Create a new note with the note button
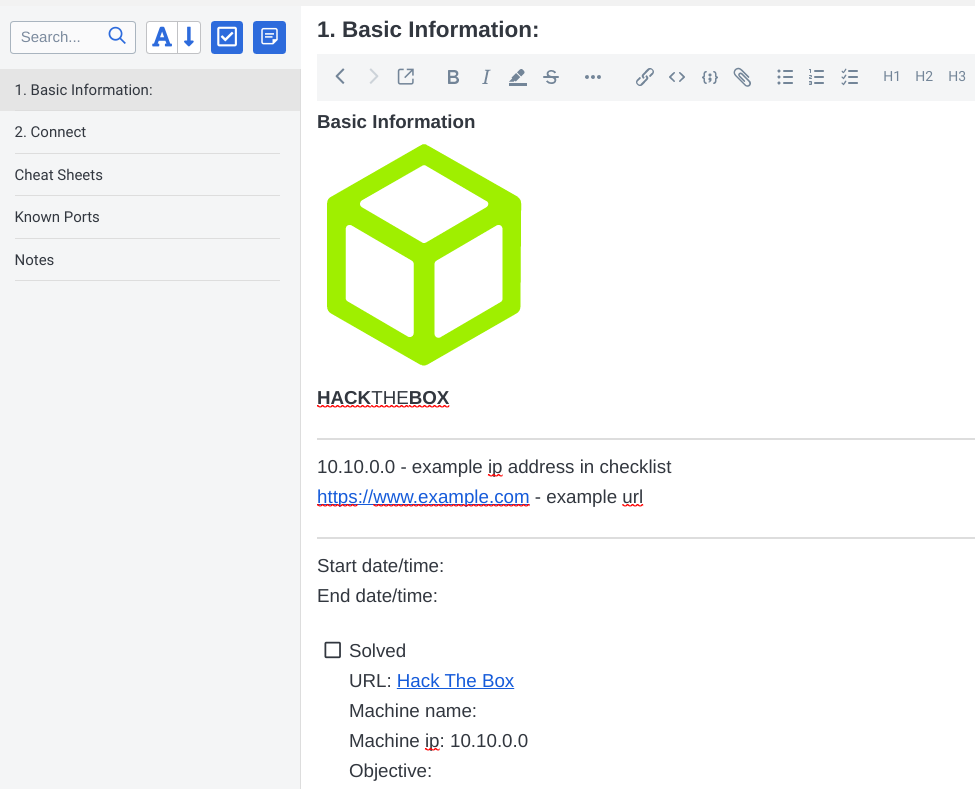Screen dimensions: 975x789 pyautogui.click(x=269, y=37)
